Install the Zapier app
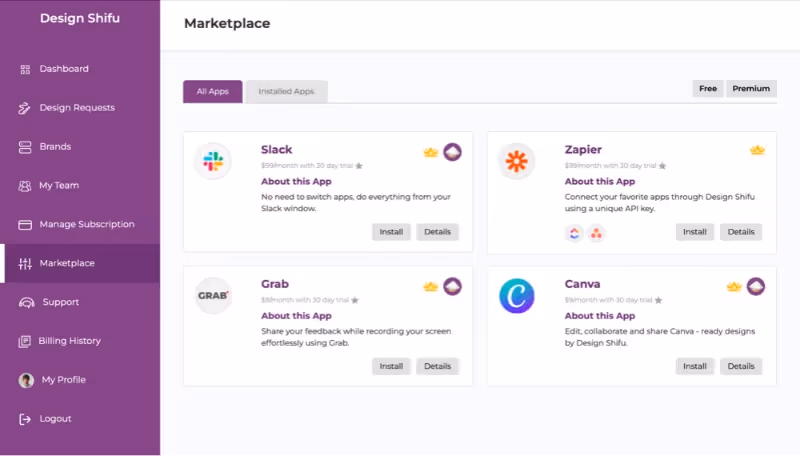 pyautogui.click(x=694, y=232)
